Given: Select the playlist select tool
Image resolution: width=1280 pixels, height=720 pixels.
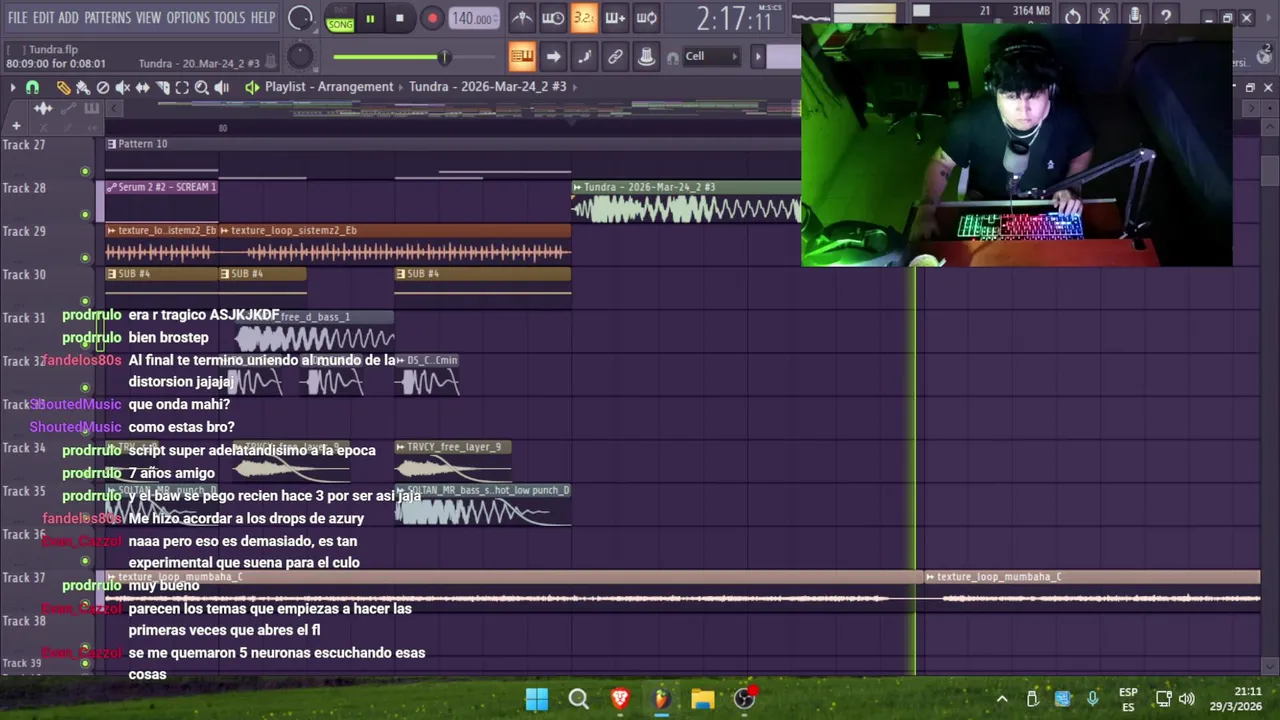Looking at the screenshot, I should pyautogui.click(x=182, y=87).
